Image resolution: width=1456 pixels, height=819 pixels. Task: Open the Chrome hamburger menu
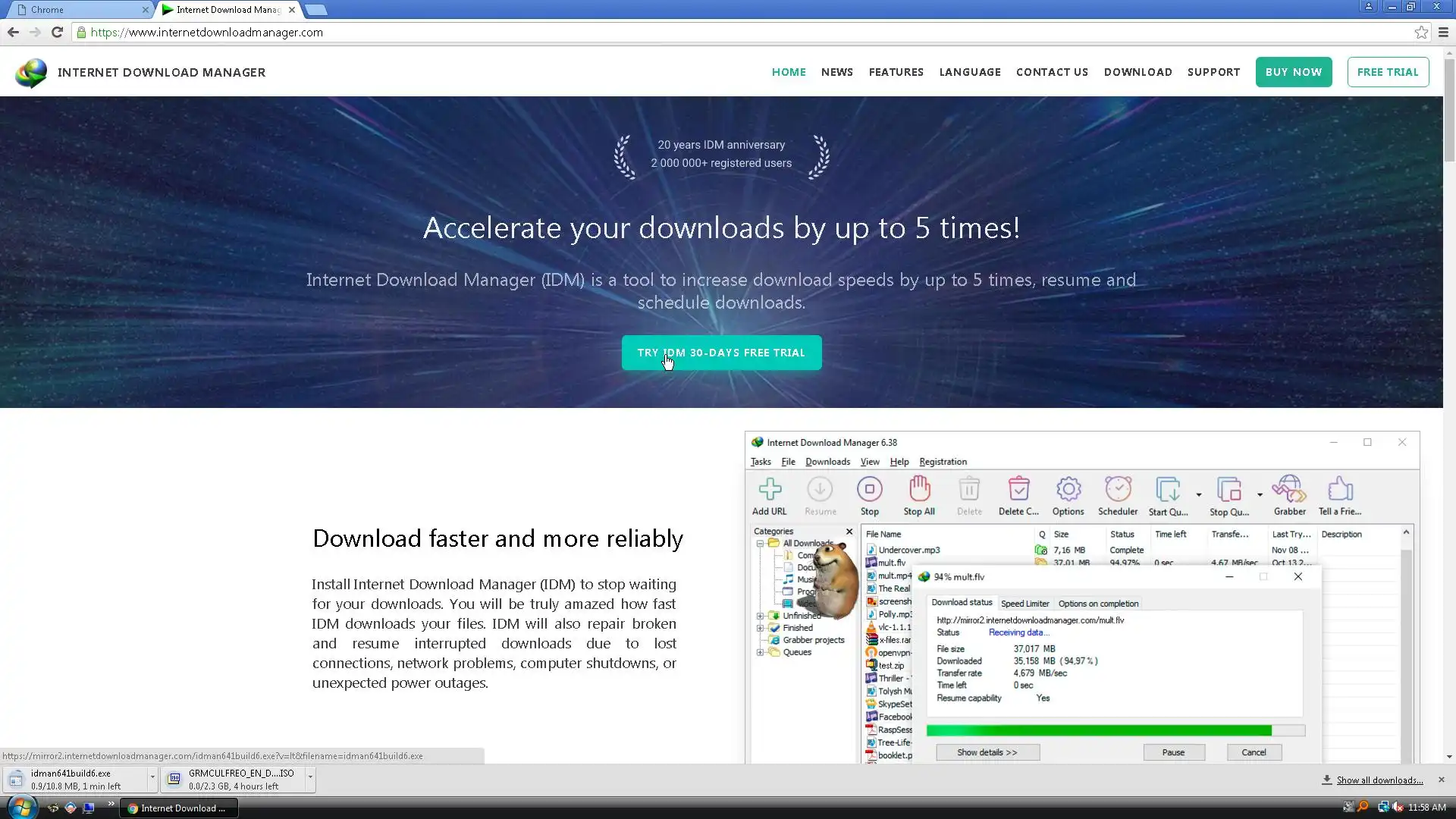pyautogui.click(x=1443, y=32)
